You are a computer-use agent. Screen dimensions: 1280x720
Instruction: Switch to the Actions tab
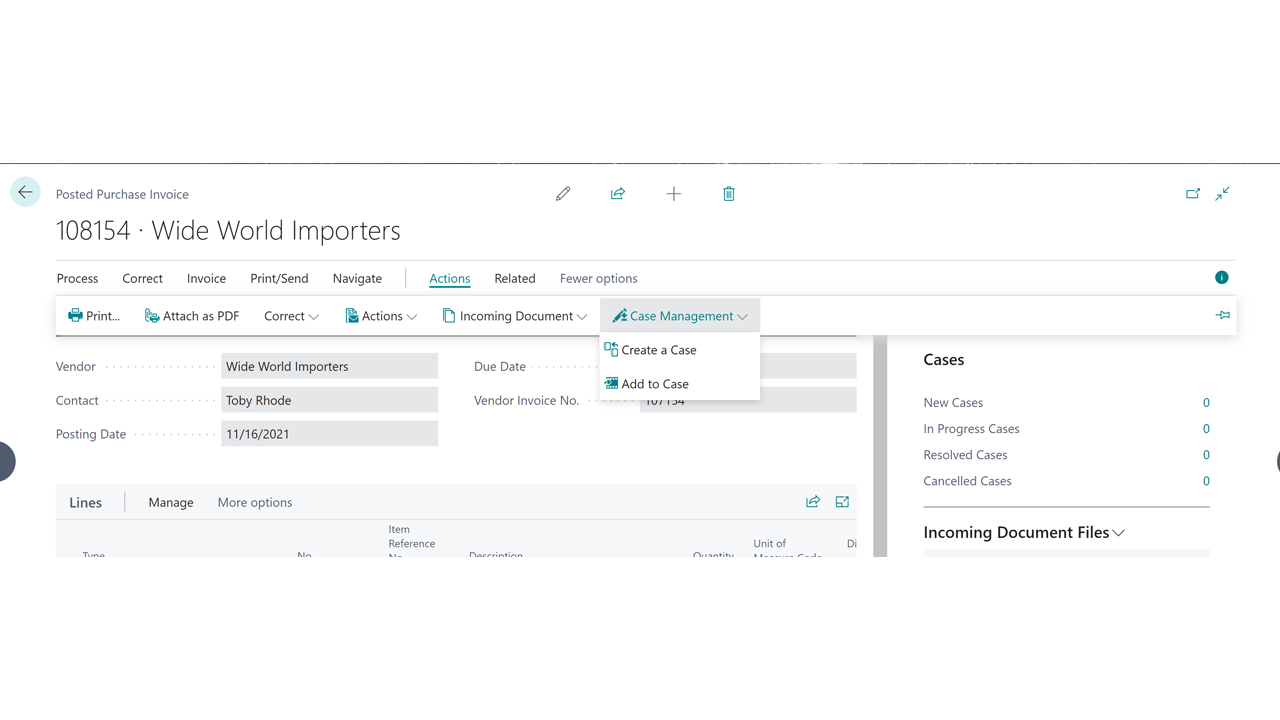coord(450,279)
